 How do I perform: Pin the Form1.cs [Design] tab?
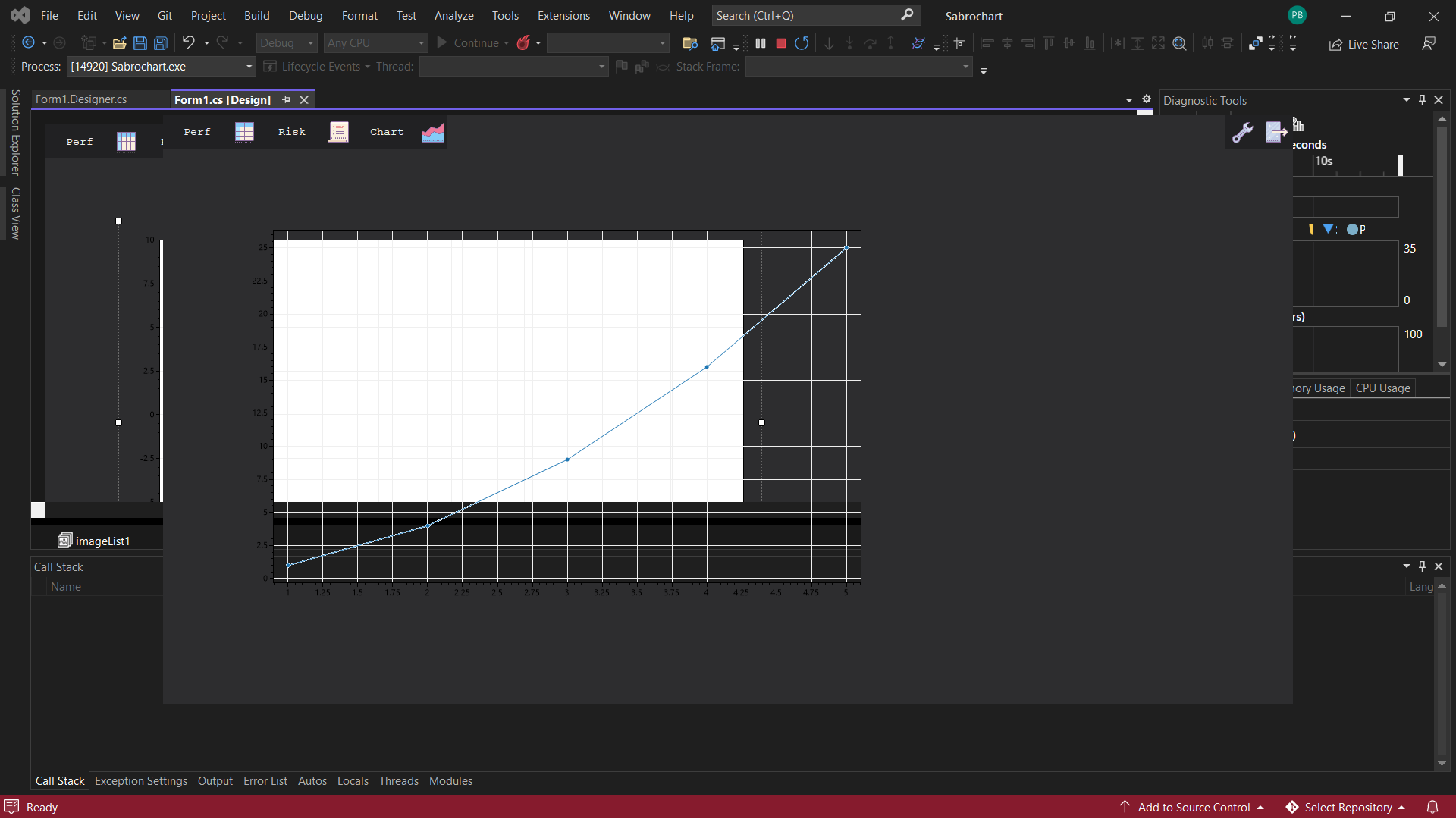(287, 100)
